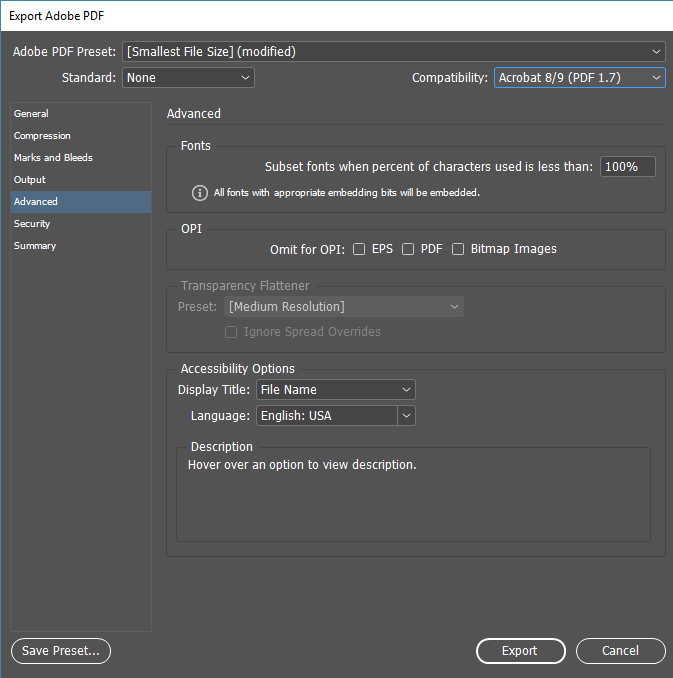The width and height of the screenshot is (673, 678).
Task: Open the Standard dropdown set to None
Action: 188,78
